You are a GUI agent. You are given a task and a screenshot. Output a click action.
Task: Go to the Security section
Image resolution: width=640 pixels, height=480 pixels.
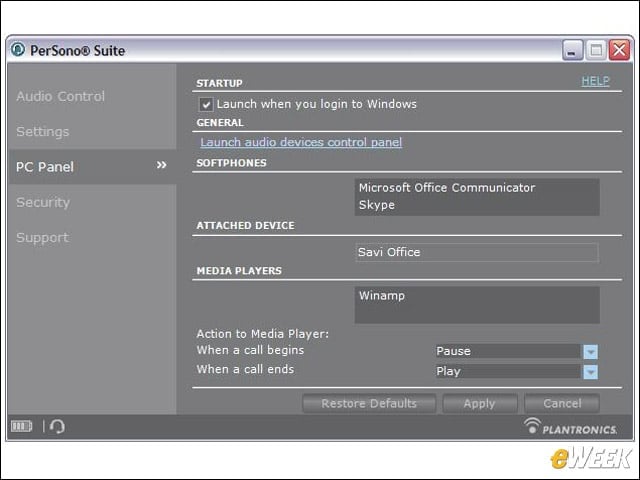coord(43,202)
